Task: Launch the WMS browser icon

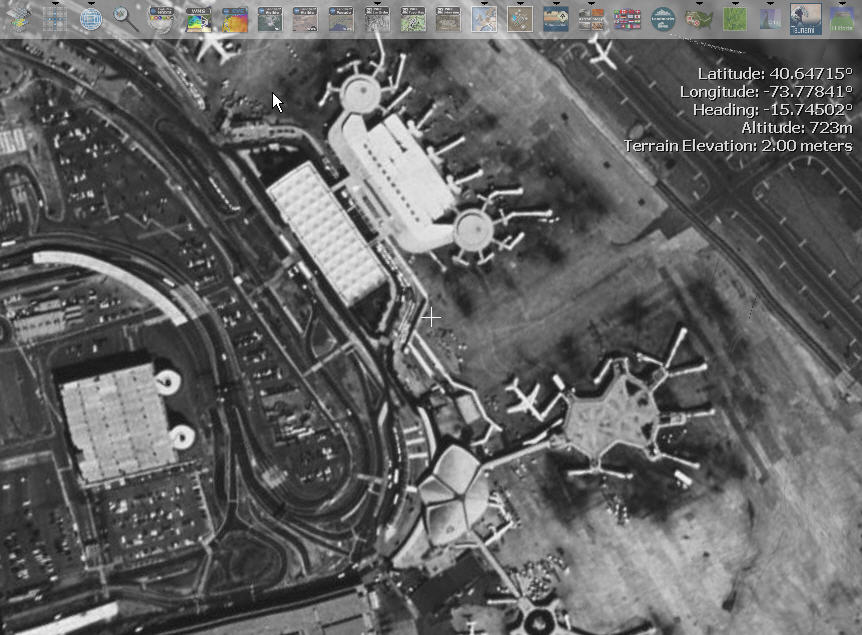Action: click(198, 18)
